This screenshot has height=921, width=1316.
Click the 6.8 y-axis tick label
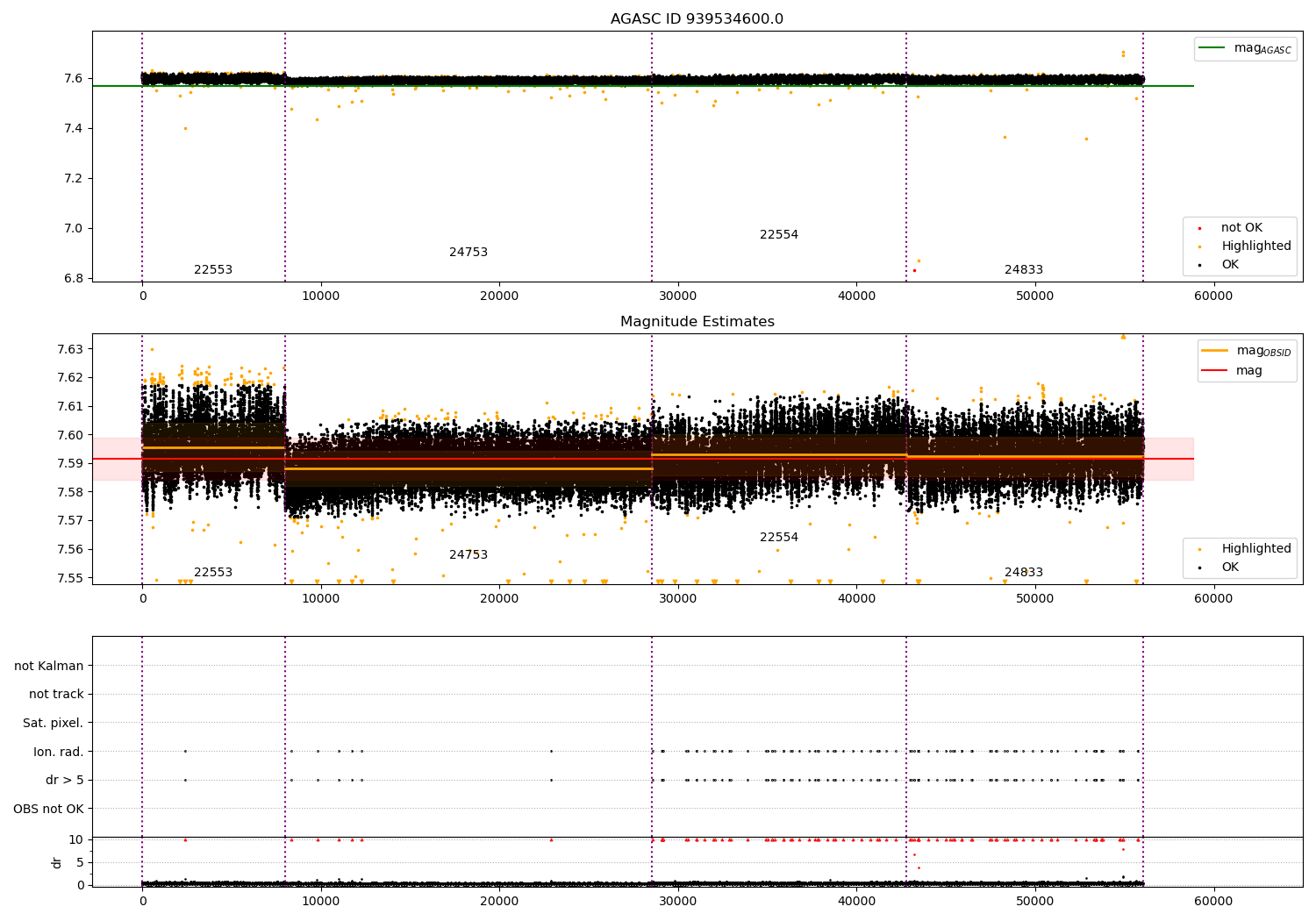[x=73, y=279]
